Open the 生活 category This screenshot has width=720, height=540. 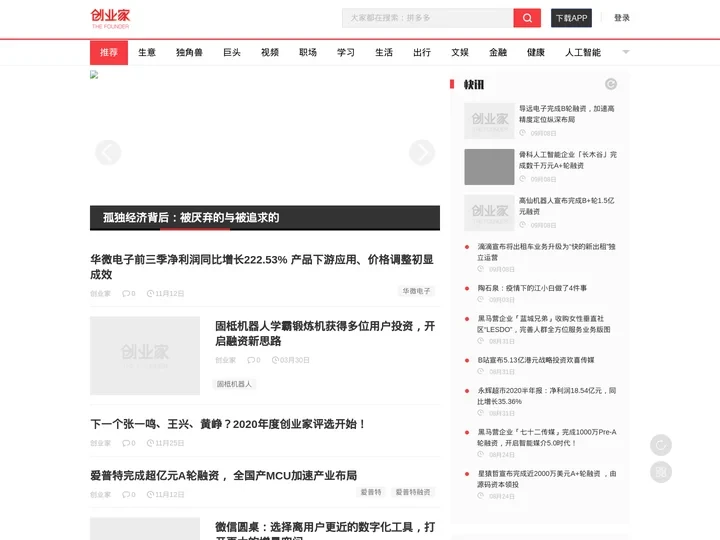pos(384,52)
